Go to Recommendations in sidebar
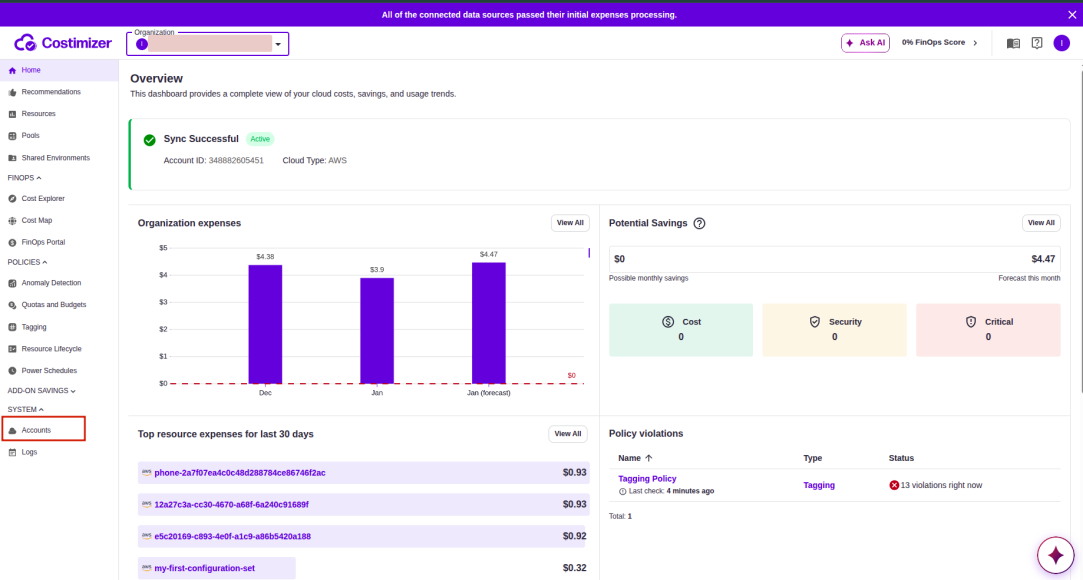Image resolution: width=1083 pixels, height=580 pixels. [59, 92]
